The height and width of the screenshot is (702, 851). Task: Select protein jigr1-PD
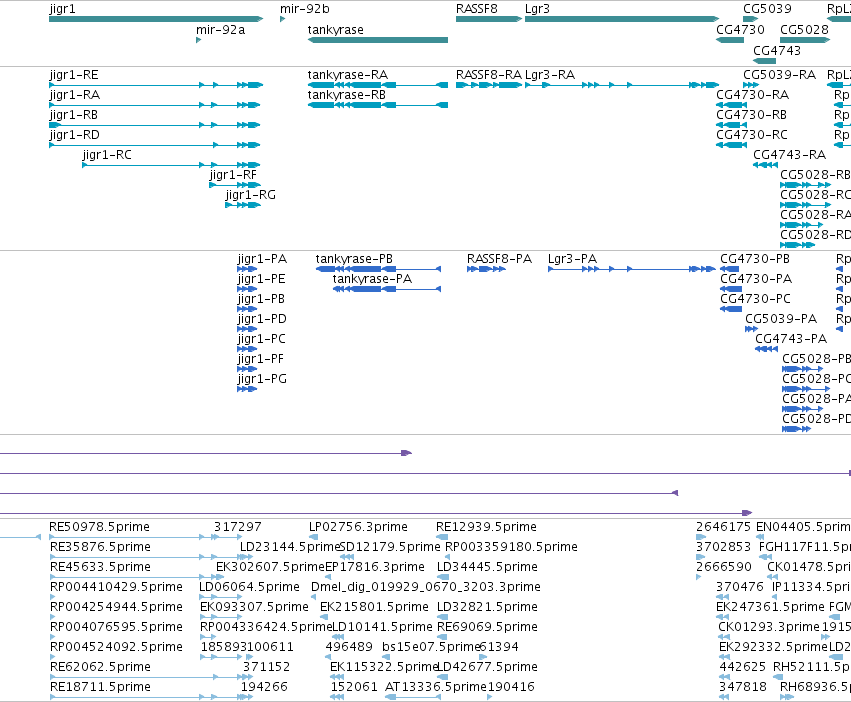coord(247,329)
